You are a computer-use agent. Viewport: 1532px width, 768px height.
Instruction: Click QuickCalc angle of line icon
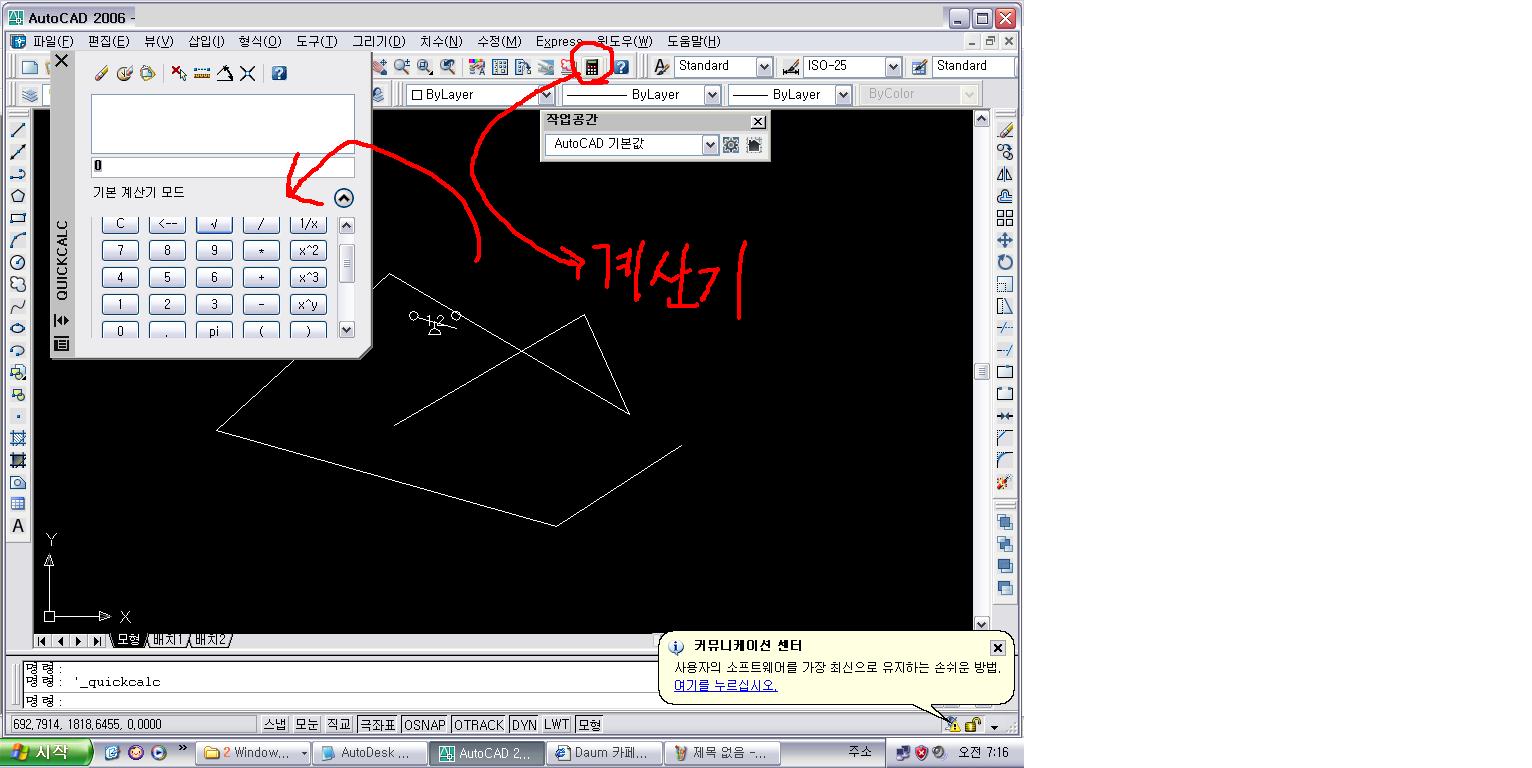tap(225, 73)
